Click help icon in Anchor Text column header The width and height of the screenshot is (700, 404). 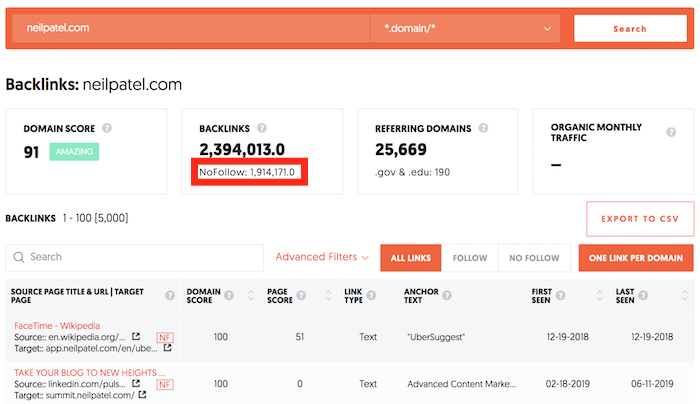[x=446, y=296]
